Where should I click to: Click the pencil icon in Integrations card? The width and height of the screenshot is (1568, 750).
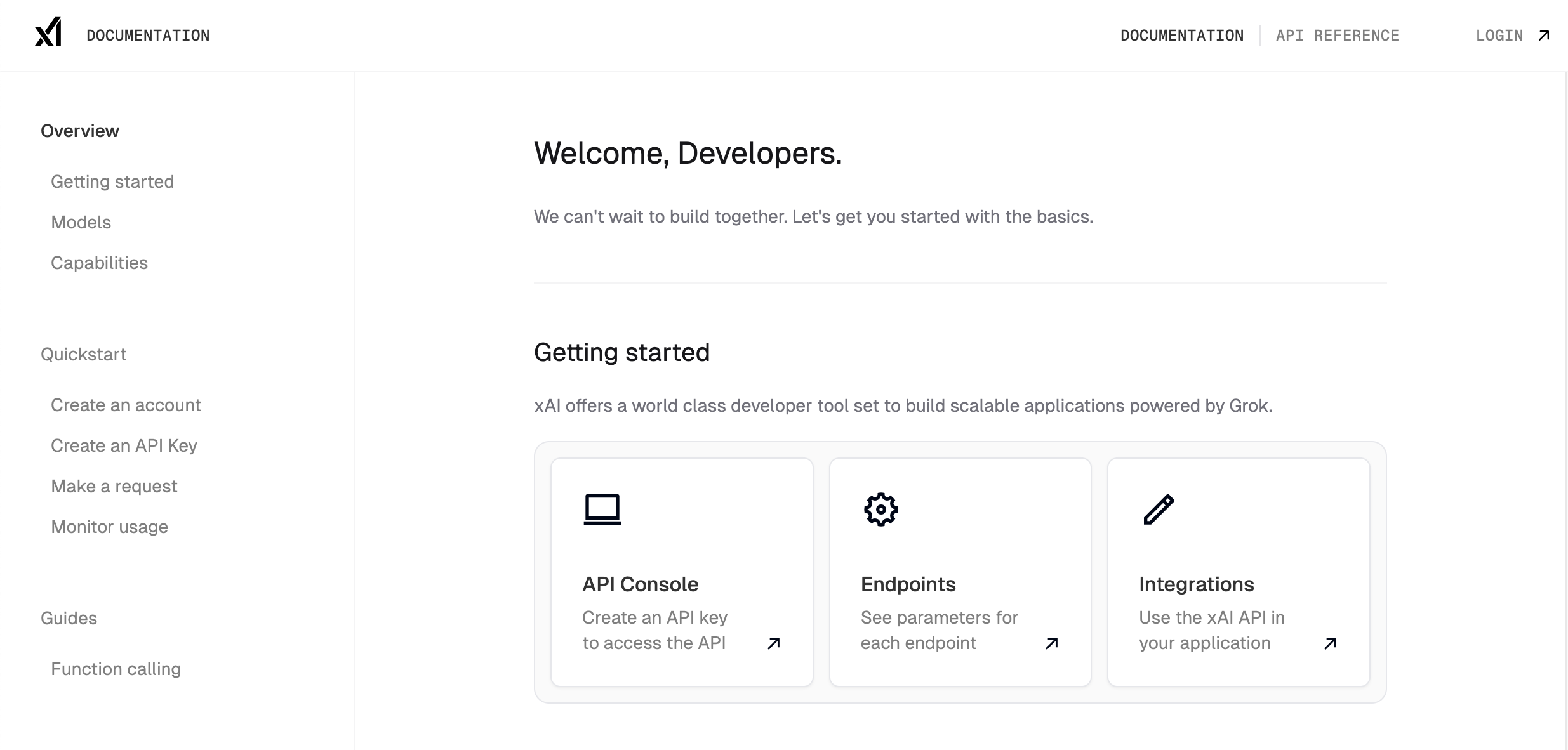click(x=1159, y=509)
